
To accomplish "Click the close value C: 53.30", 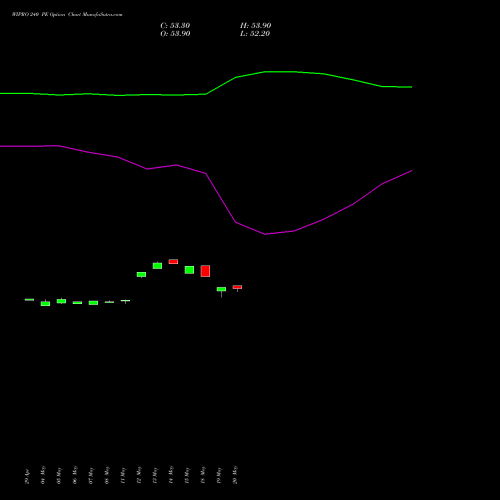I will coord(175,26).
